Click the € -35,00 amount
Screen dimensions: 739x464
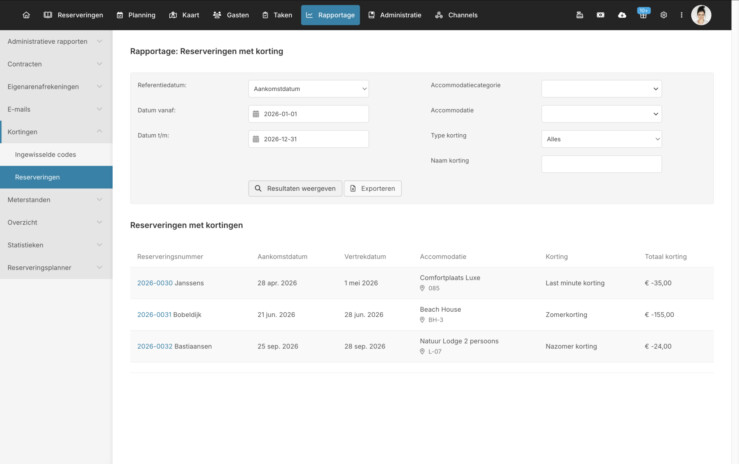pyautogui.click(x=658, y=283)
